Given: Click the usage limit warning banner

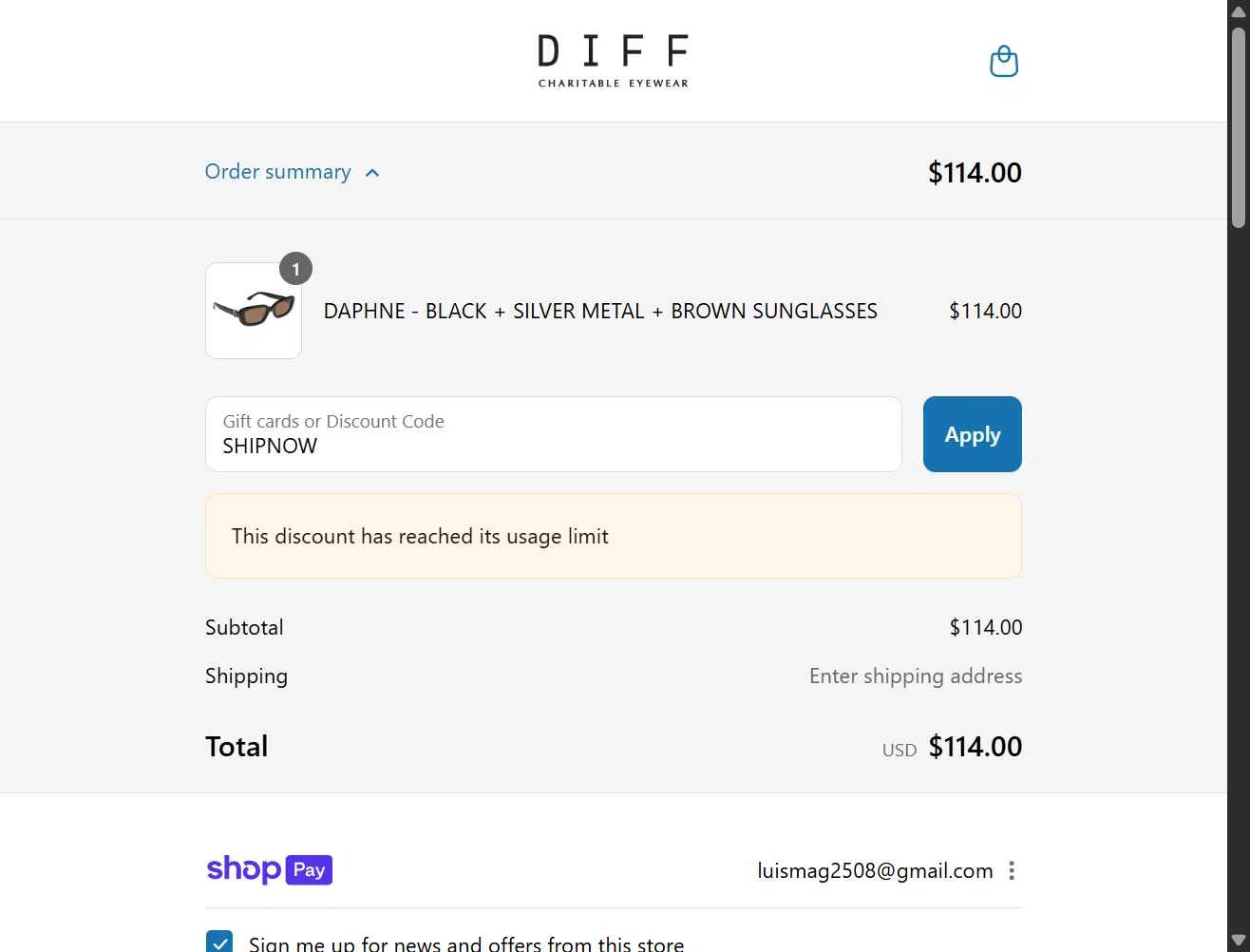Looking at the screenshot, I should pos(613,536).
